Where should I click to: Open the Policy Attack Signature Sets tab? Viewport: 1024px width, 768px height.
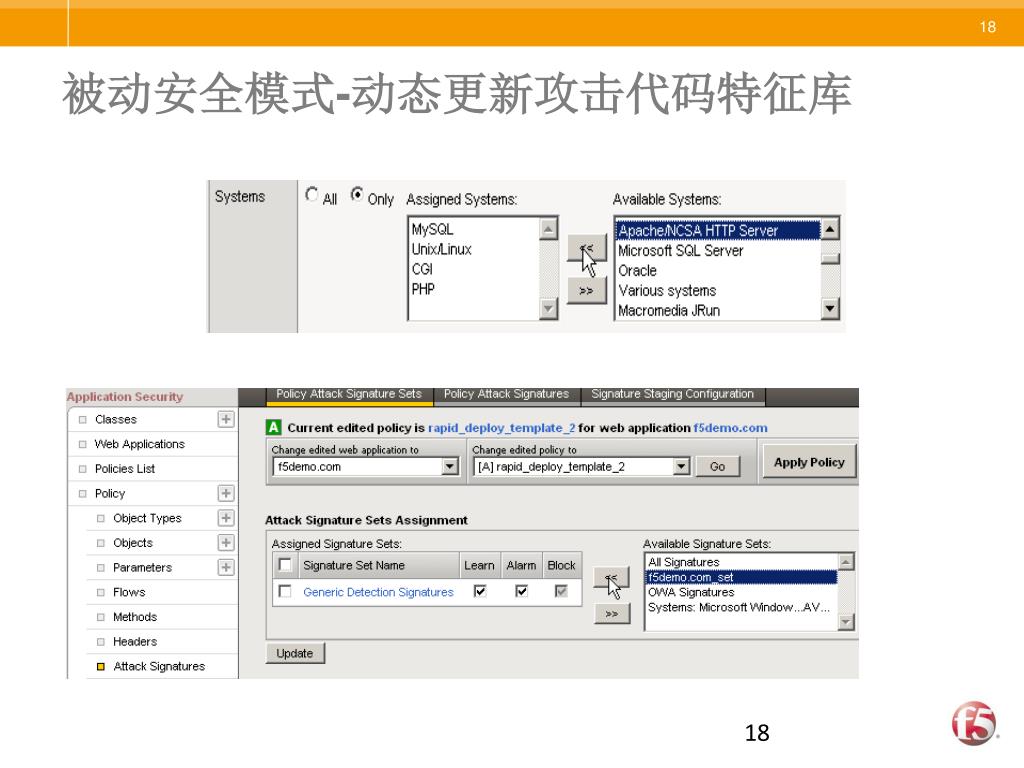point(349,394)
